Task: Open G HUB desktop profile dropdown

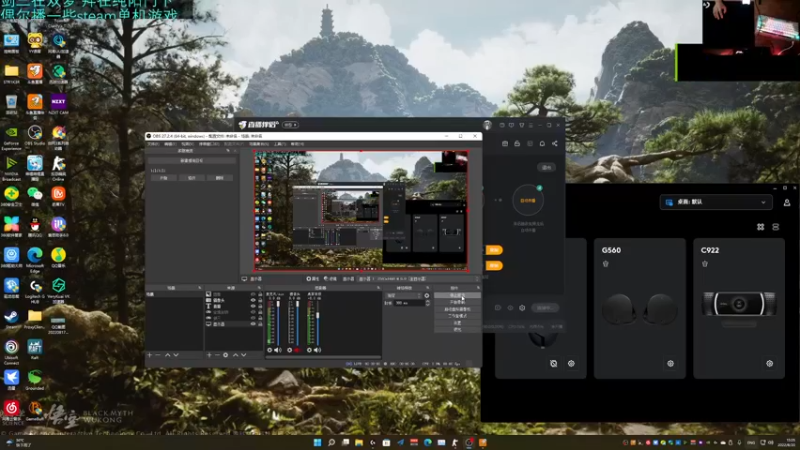Action: pos(716,202)
